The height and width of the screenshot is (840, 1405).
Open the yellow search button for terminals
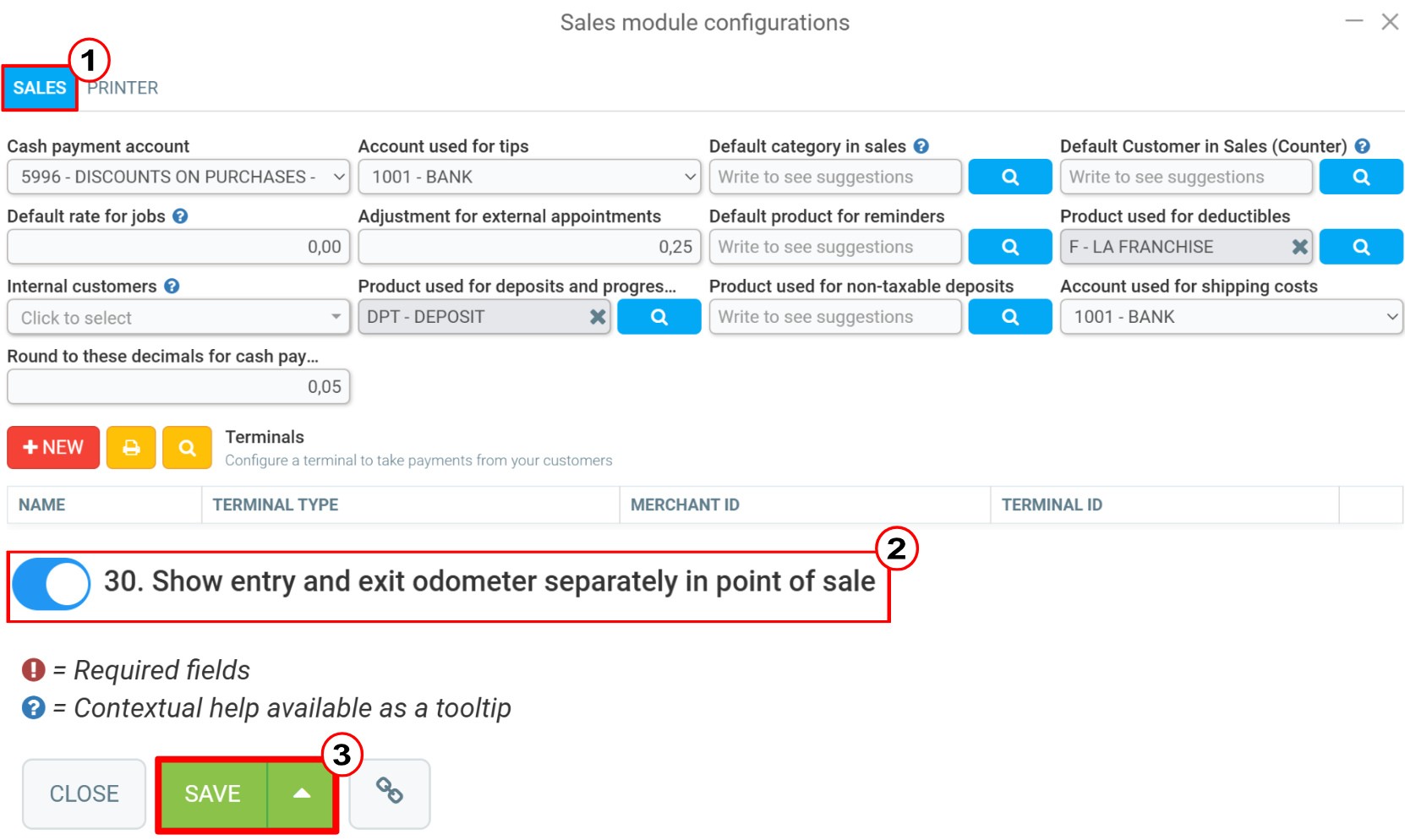187,447
